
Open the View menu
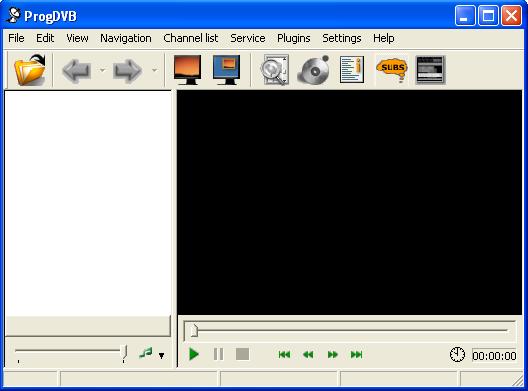77,38
